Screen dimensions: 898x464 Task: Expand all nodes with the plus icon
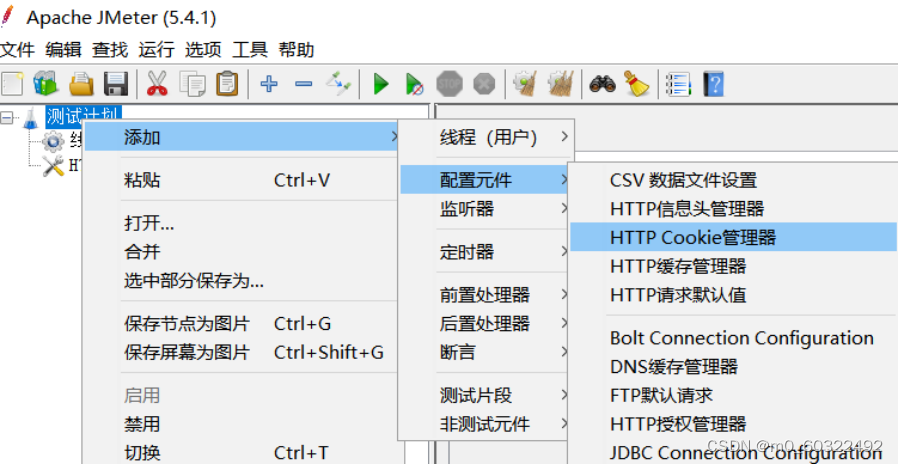(x=269, y=84)
